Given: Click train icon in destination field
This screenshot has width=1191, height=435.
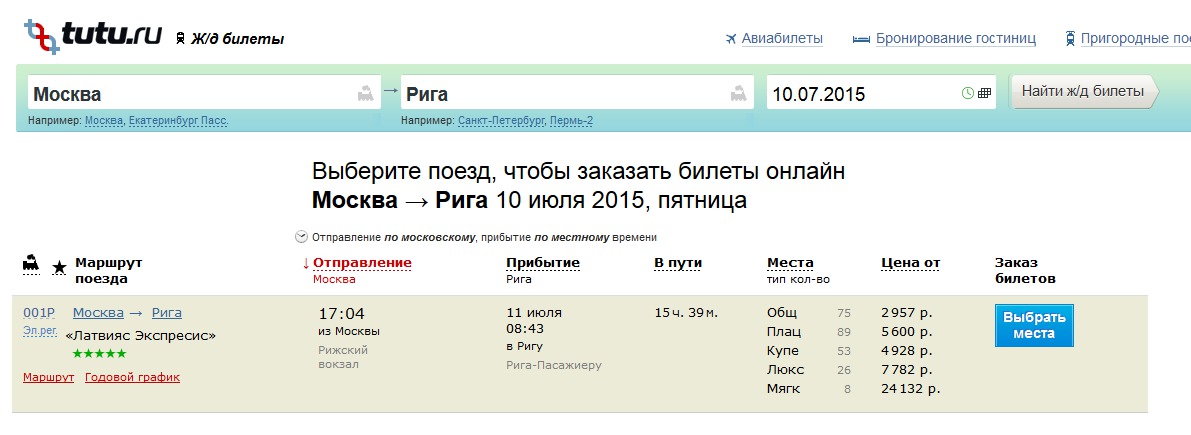Looking at the screenshot, I should (x=739, y=94).
